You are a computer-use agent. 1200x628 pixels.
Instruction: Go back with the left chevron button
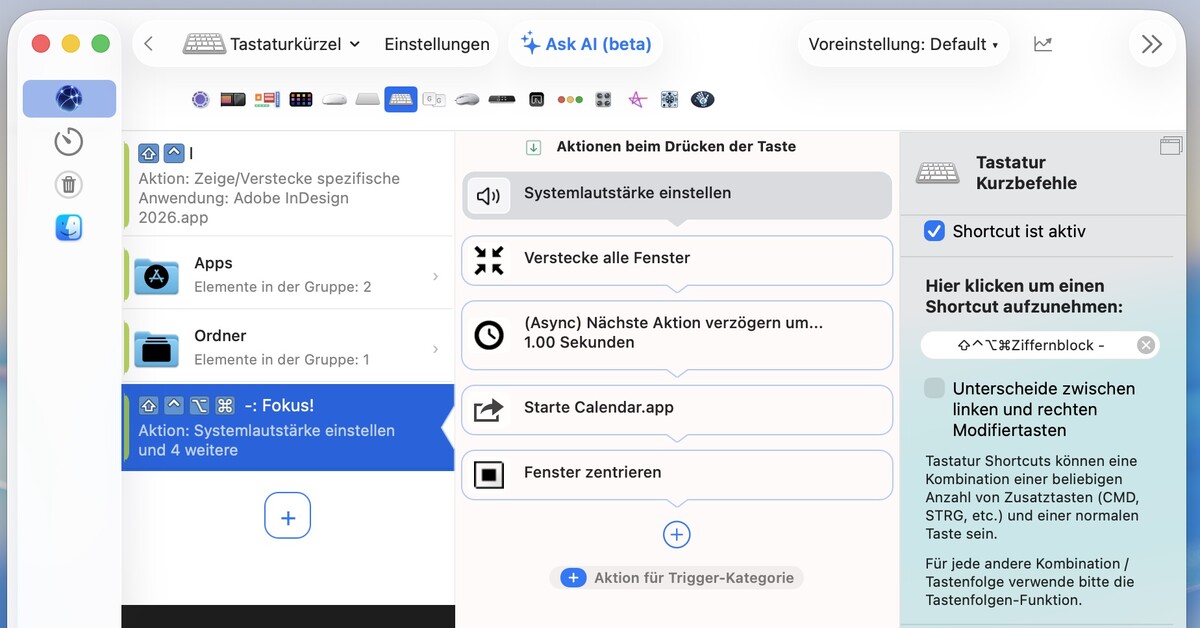pyautogui.click(x=148, y=44)
